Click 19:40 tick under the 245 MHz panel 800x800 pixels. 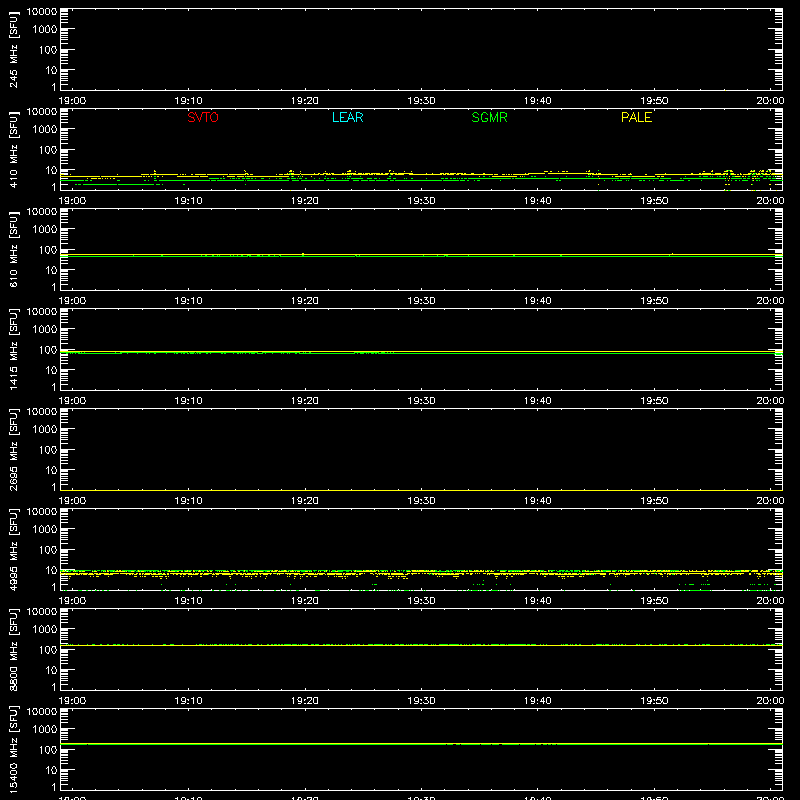[x=537, y=101]
